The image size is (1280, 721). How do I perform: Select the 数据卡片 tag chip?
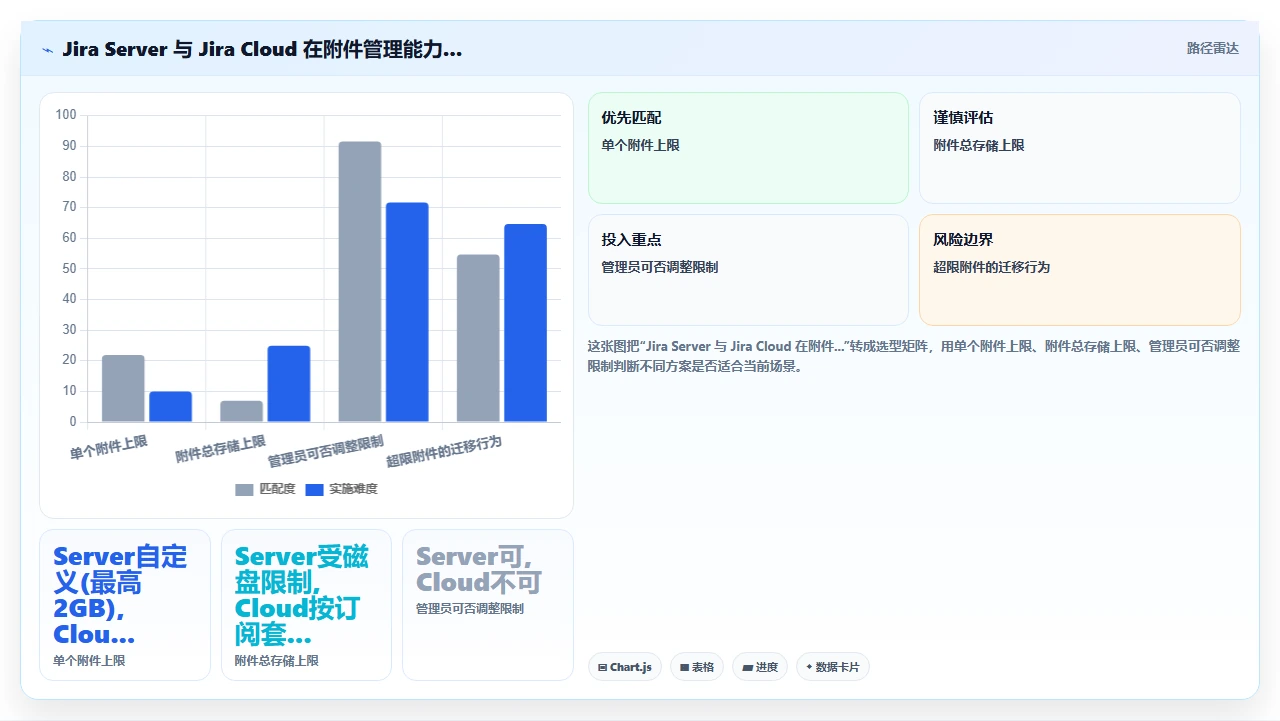[x=833, y=667]
